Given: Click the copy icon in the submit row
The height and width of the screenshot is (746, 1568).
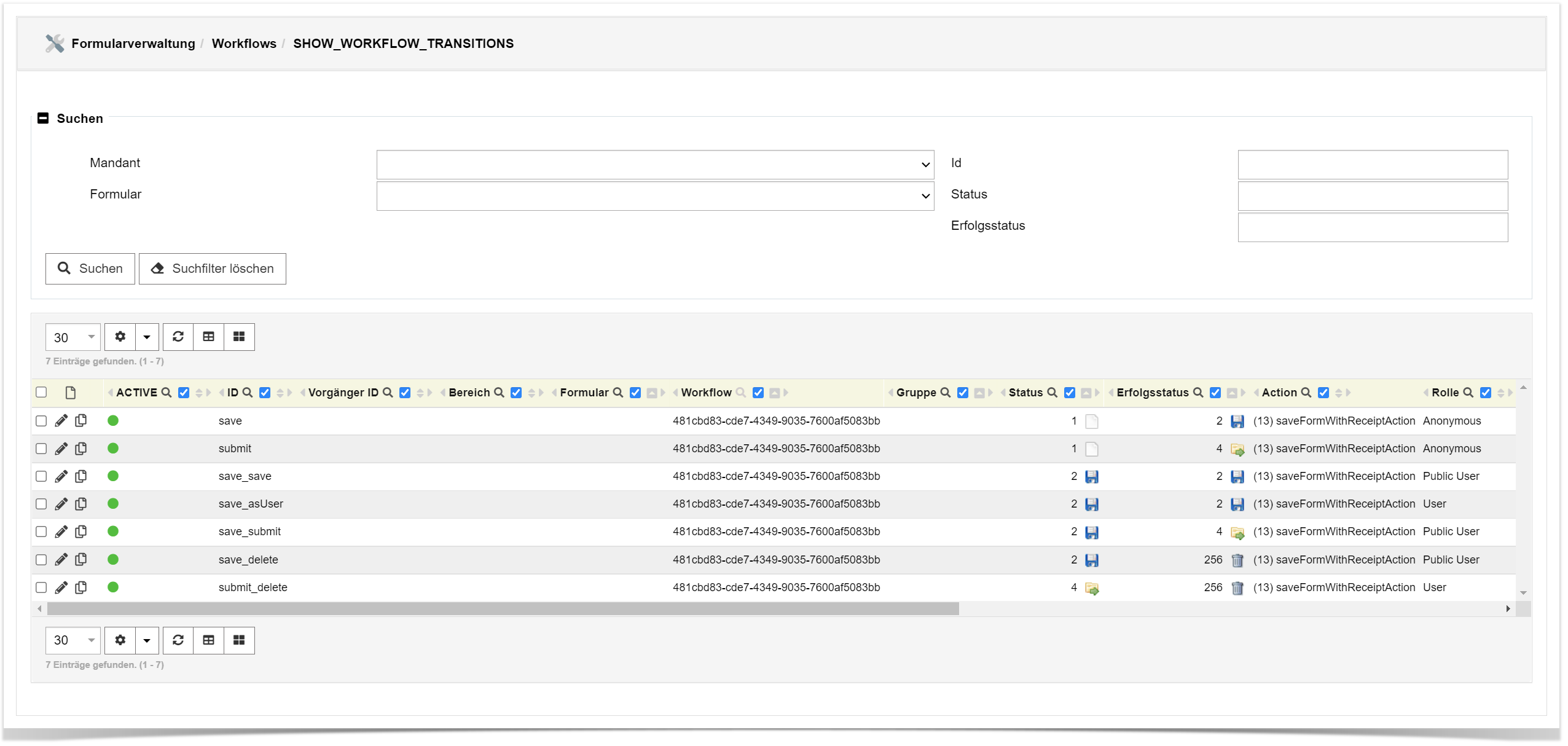Looking at the screenshot, I should (80, 449).
